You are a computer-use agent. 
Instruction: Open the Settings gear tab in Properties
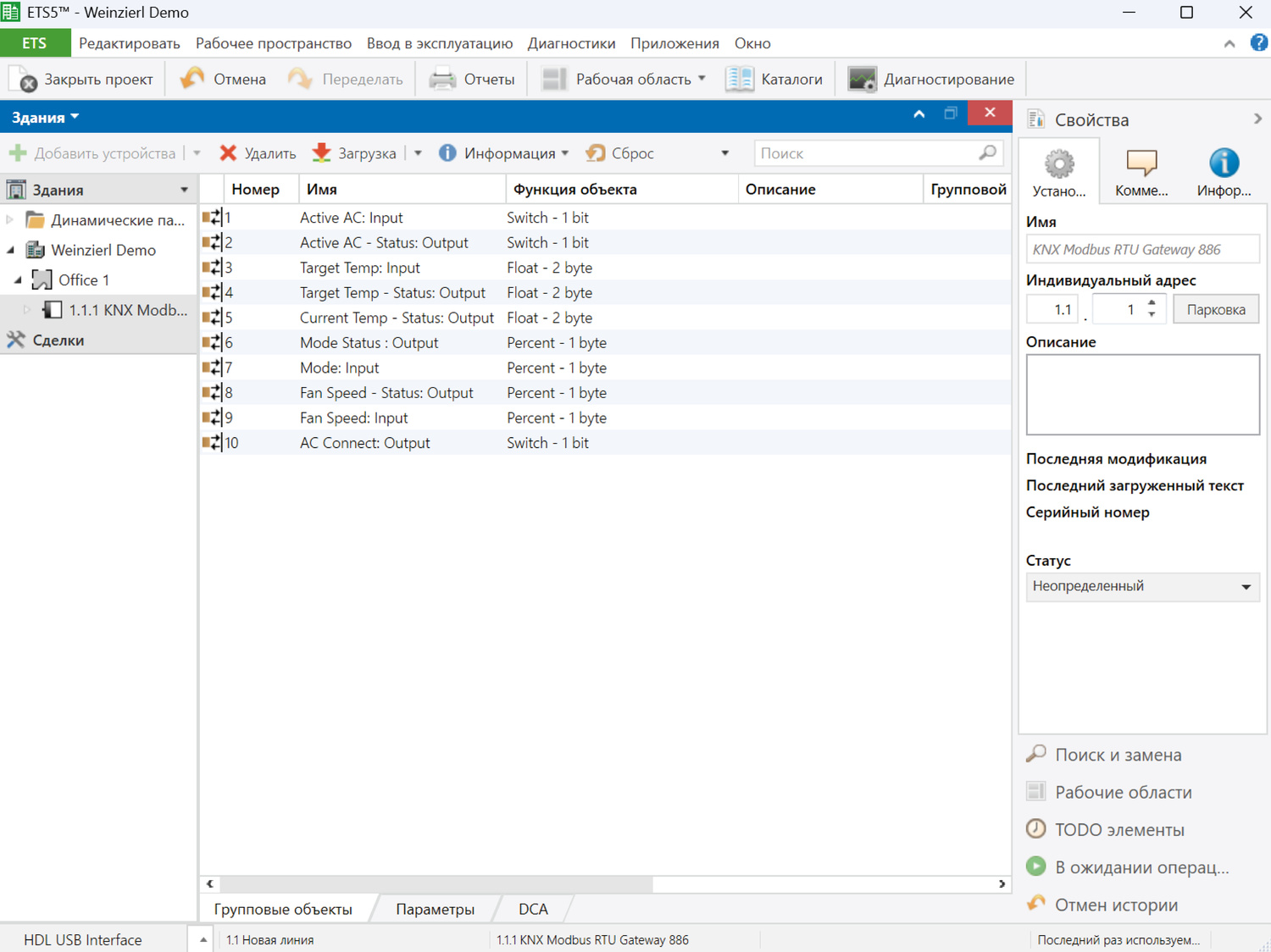(1058, 172)
